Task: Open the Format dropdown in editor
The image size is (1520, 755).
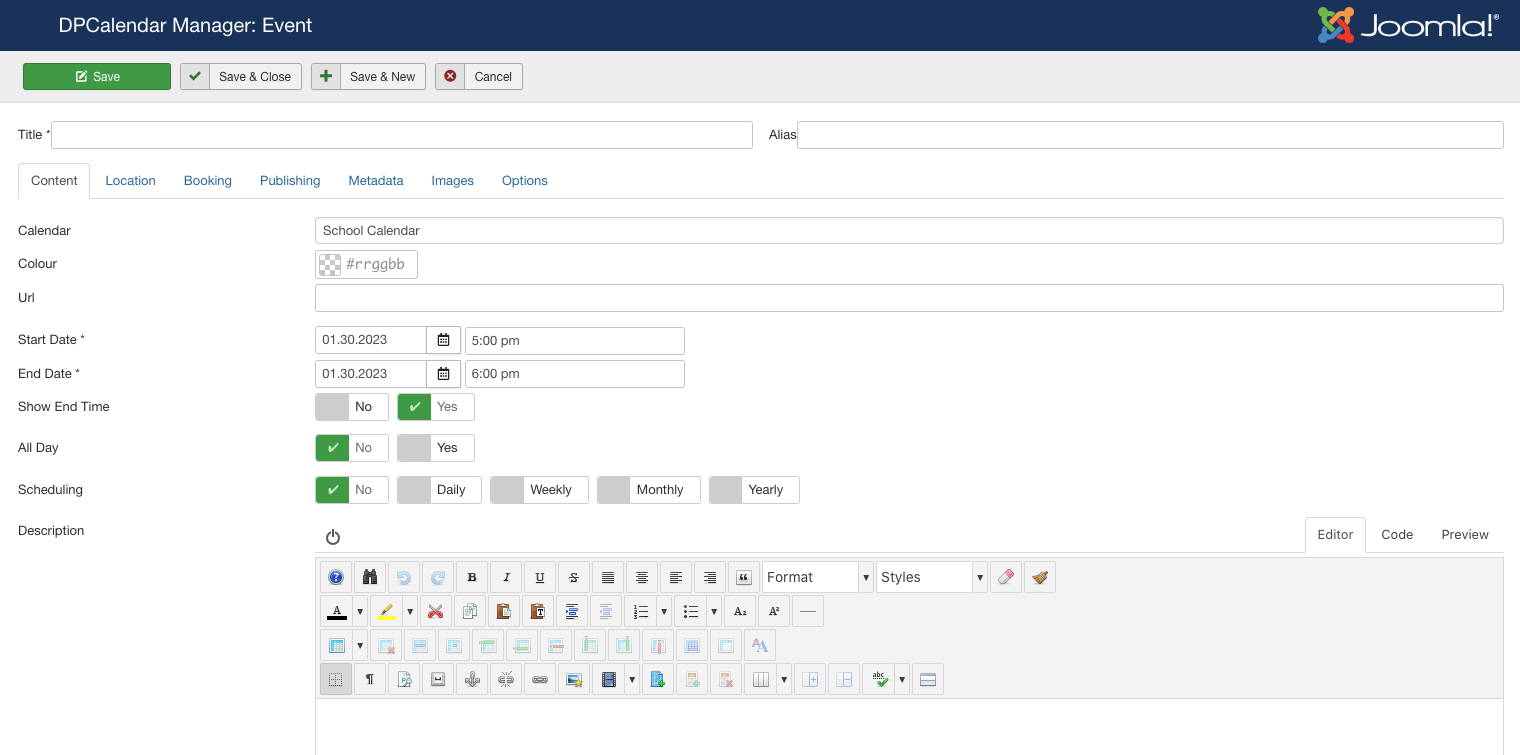Action: click(x=818, y=577)
